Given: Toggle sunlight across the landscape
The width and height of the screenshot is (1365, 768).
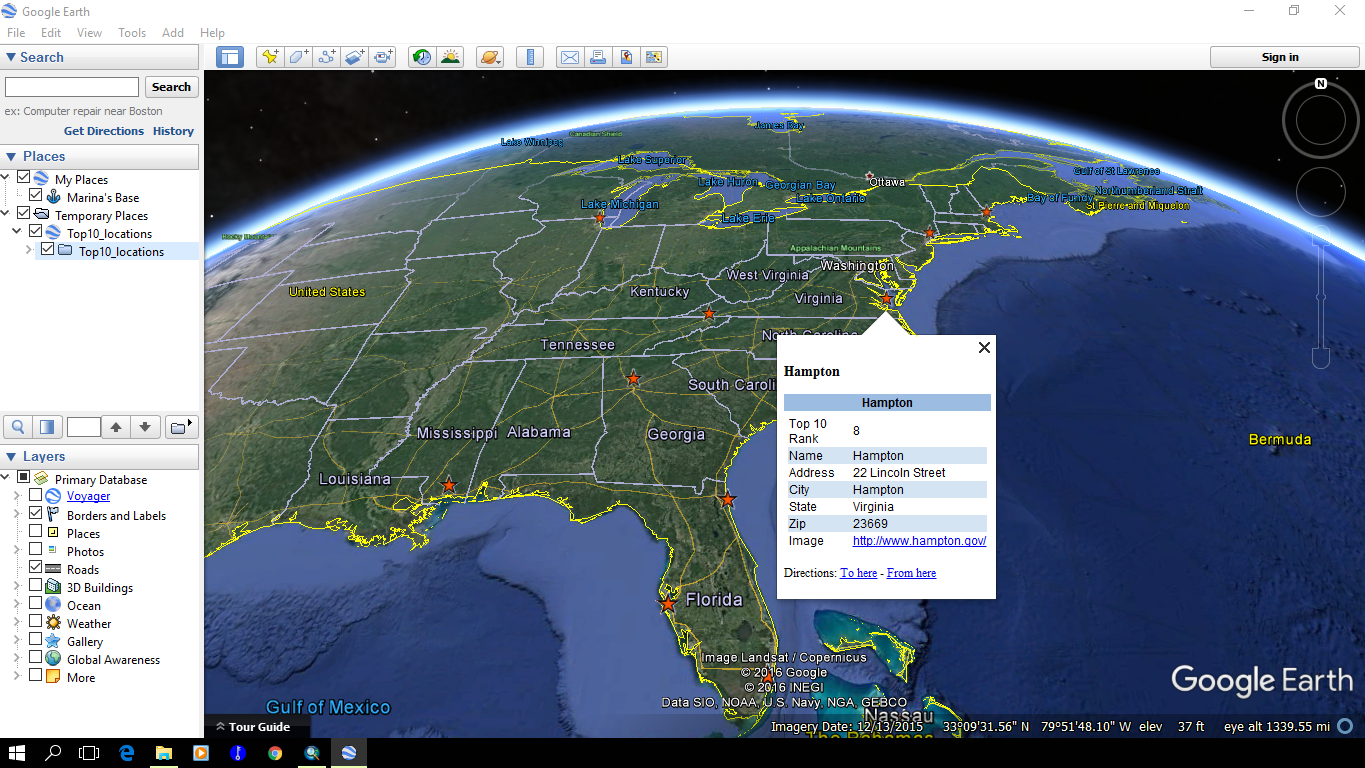Looking at the screenshot, I should click(x=450, y=57).
